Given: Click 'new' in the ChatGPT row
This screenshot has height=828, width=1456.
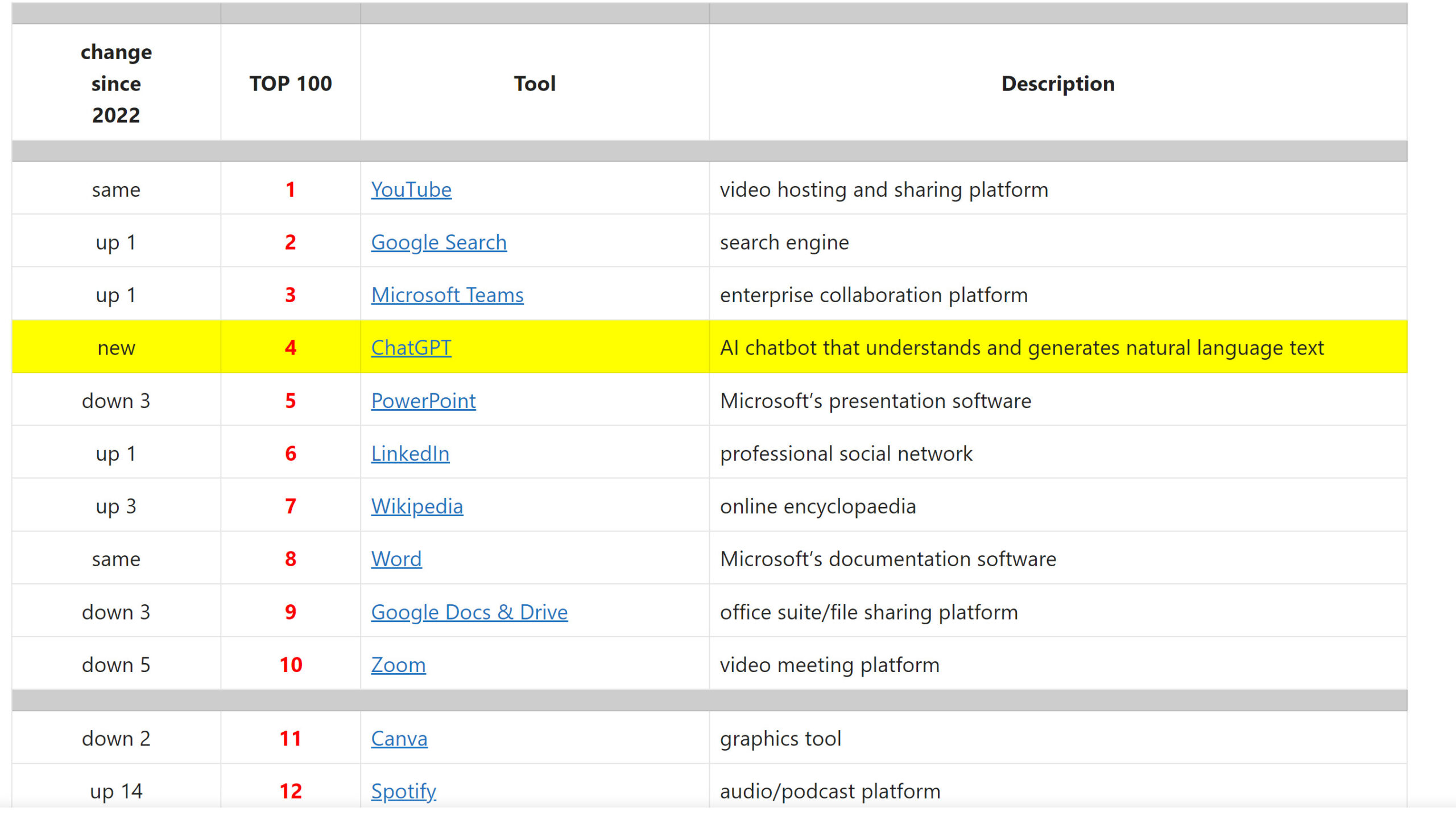Looking at the screenshot, I should point(116,347).
